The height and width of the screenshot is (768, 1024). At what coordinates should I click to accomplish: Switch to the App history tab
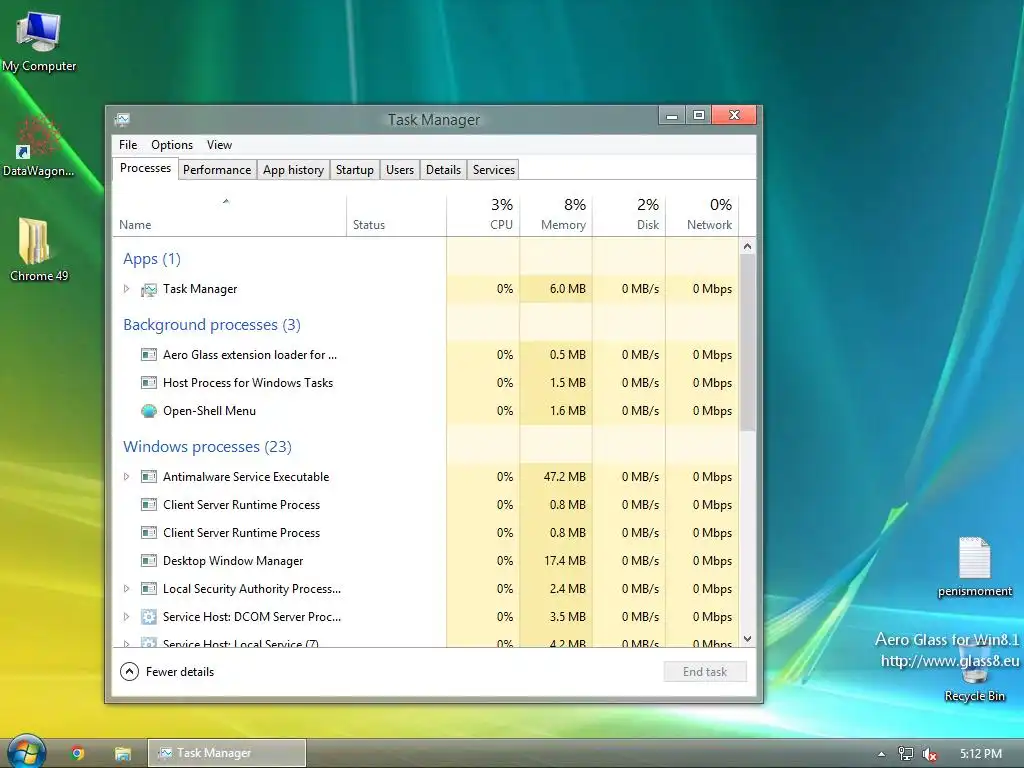pyautogui.click(x=293, y=170)
